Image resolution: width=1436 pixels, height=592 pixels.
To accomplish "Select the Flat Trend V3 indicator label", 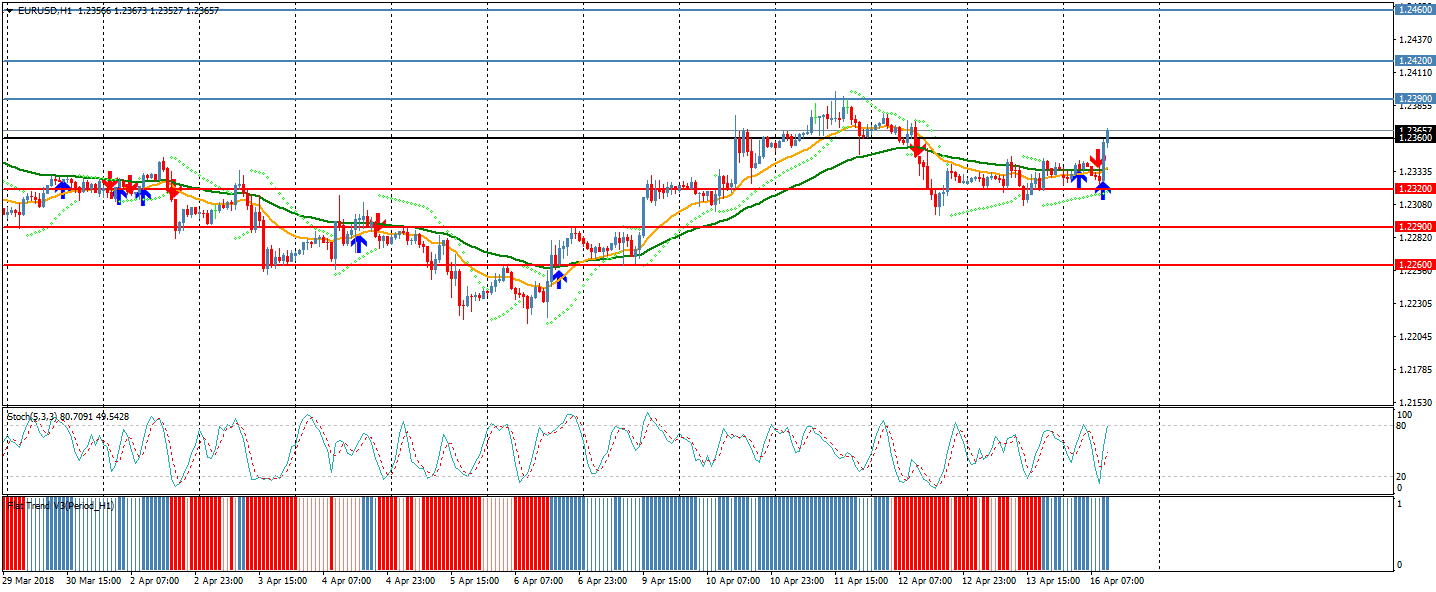I will (60, 506).
